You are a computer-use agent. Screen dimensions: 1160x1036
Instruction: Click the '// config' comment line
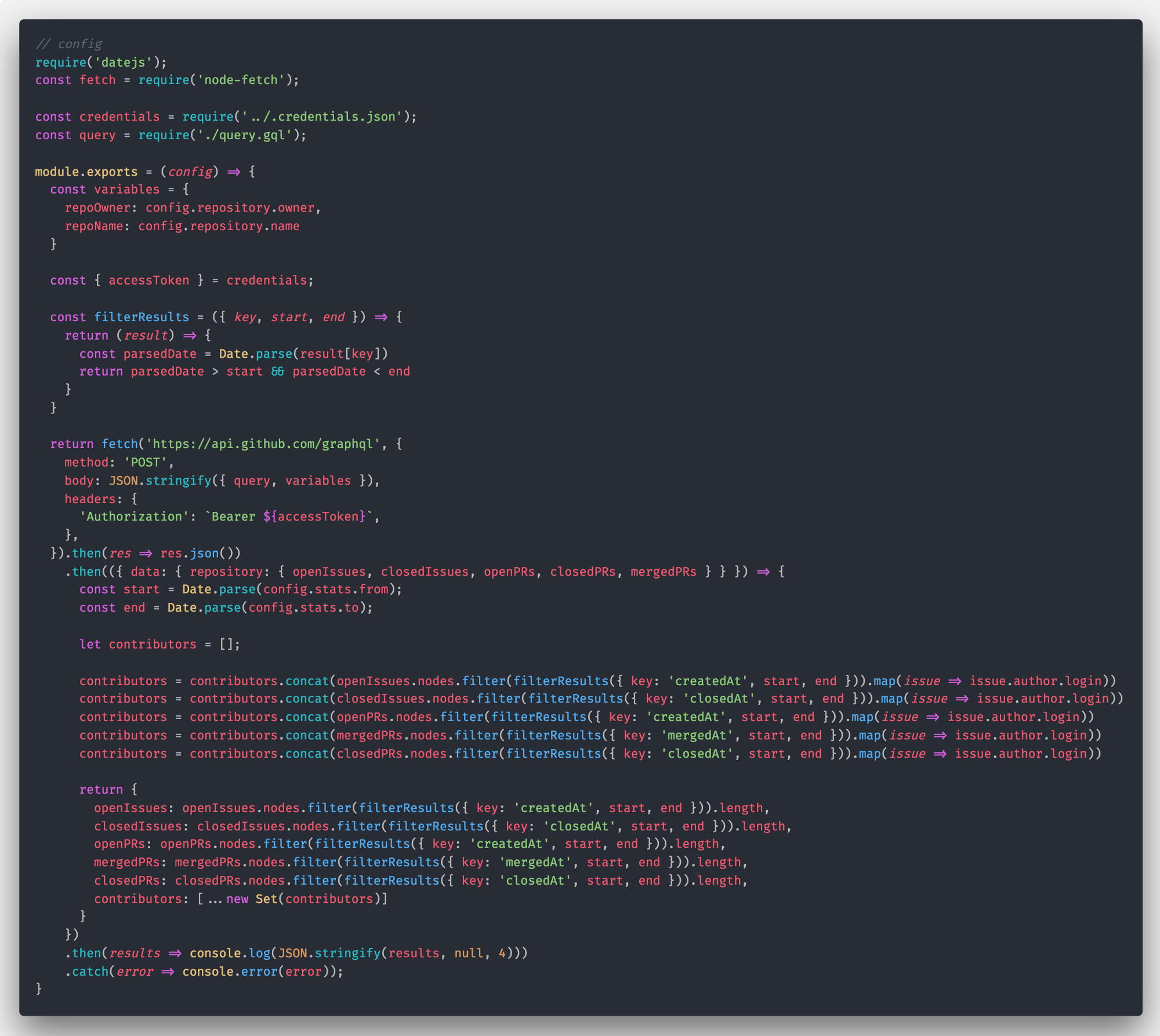pyautogui.click(x=68, y=44)
